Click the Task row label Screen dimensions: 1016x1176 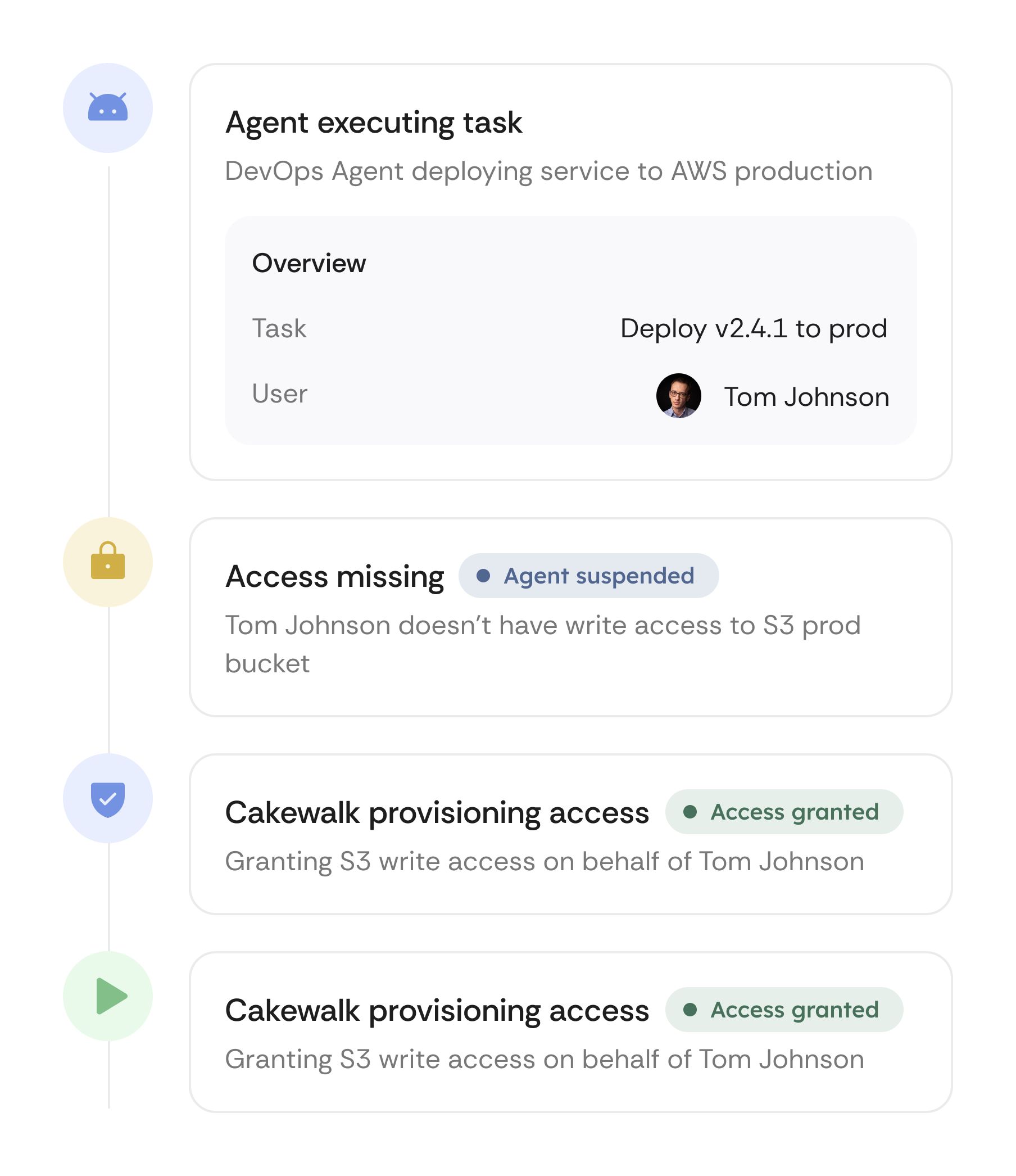point(279,328)
